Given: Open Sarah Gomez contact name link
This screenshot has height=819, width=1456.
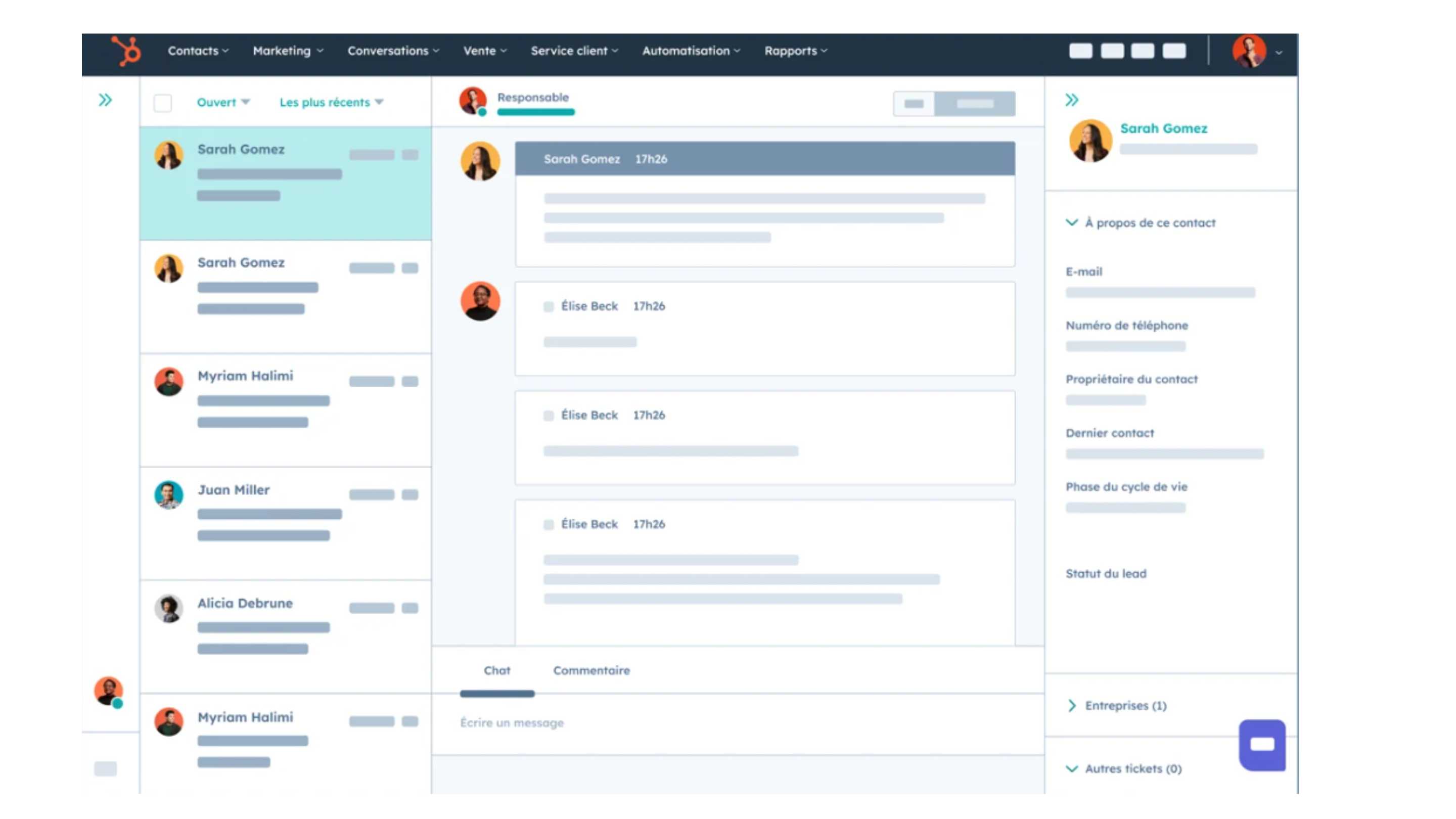Looking at the screenshot, I should (1163, 128).
